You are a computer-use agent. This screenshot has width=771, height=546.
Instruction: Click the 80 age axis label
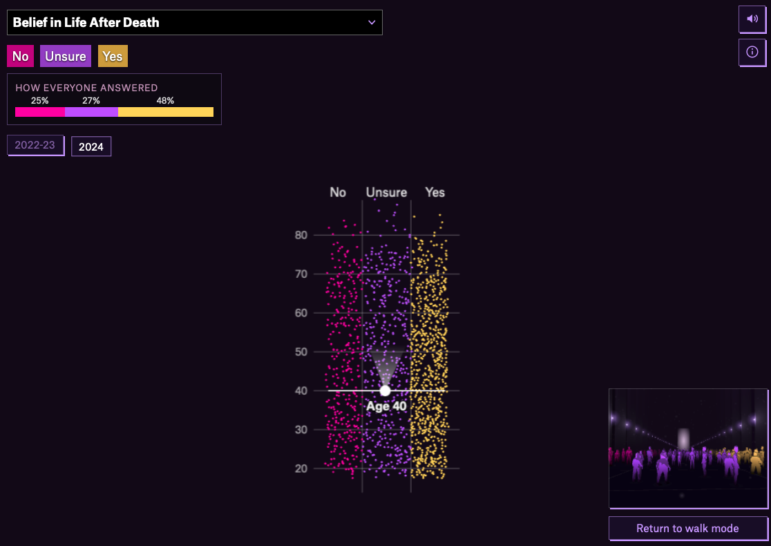301,235
